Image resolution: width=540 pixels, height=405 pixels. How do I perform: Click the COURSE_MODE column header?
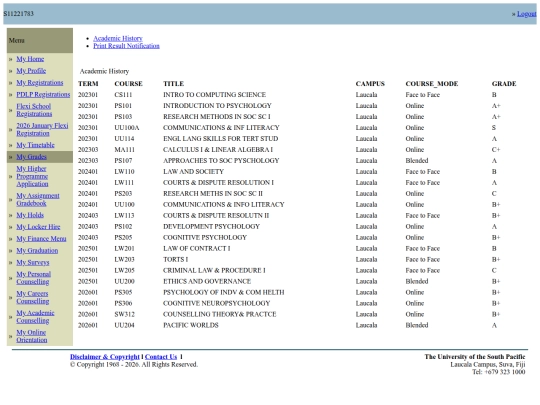[432, 84]
